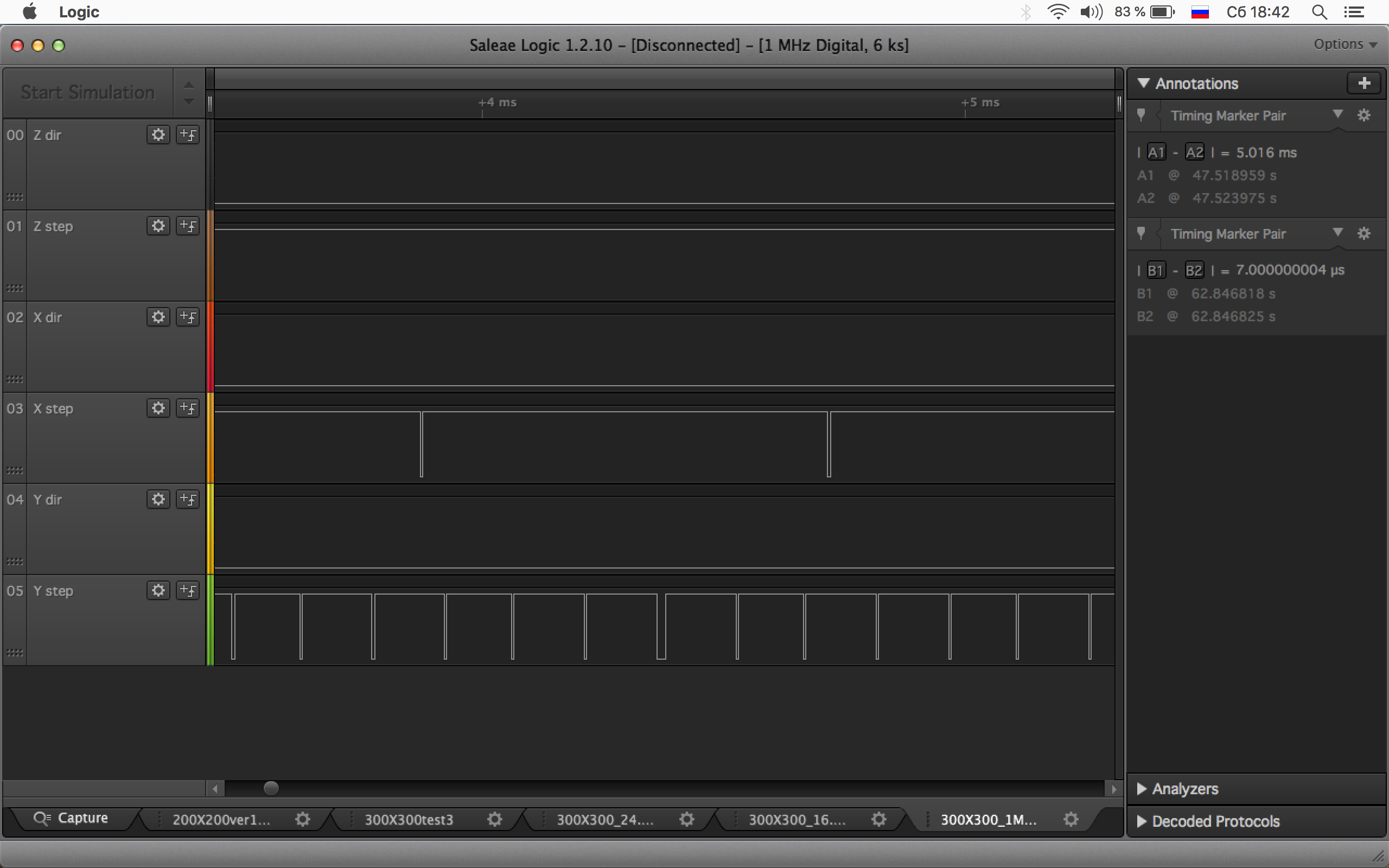Open Z dir channel settings gear
This screenshot has width=1389, height=868.
click(158, 135)
